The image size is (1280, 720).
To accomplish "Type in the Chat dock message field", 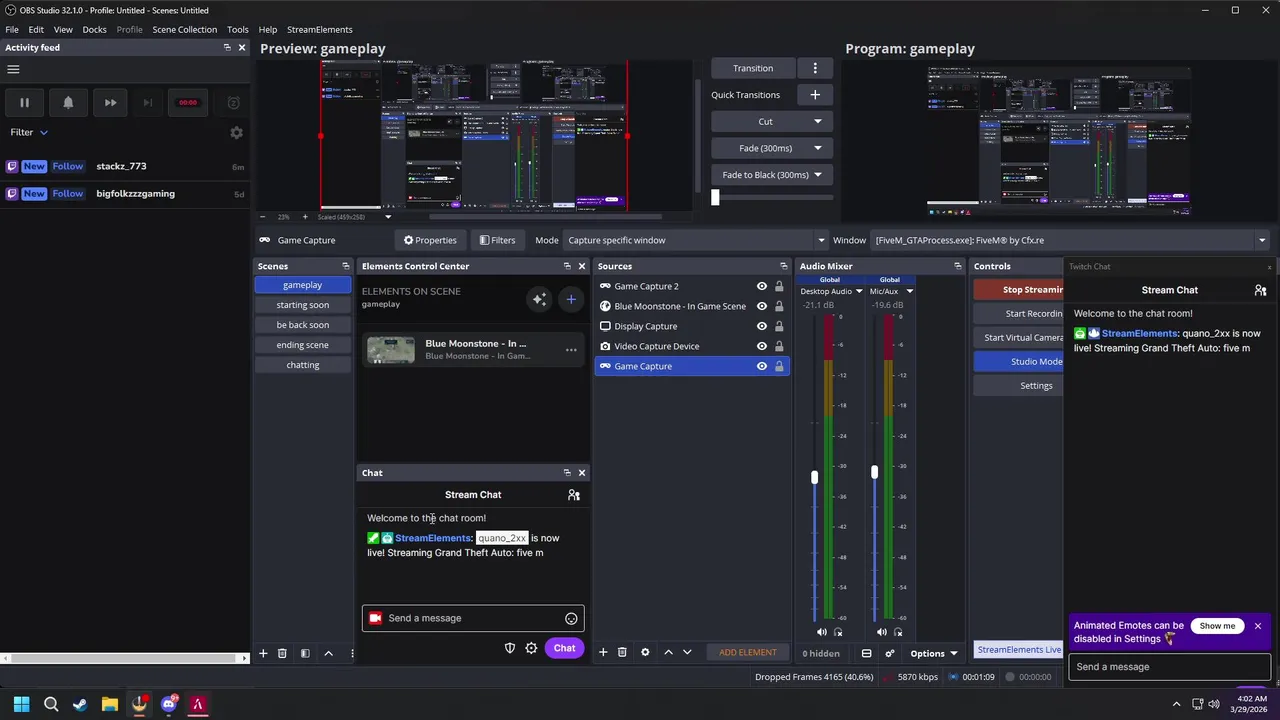I will point(473,618).
